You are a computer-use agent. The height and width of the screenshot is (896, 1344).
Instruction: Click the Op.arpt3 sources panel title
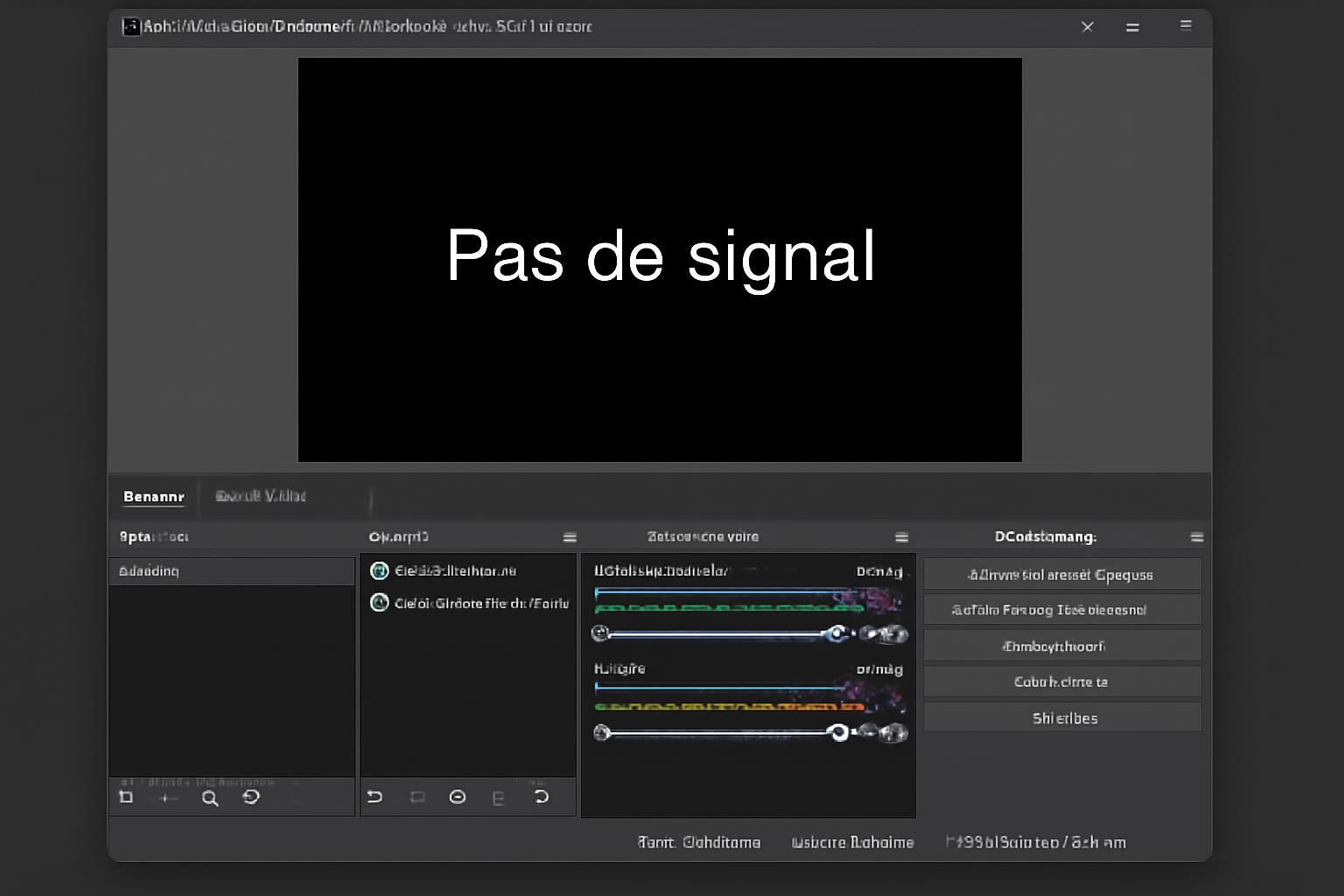point(398,536)
